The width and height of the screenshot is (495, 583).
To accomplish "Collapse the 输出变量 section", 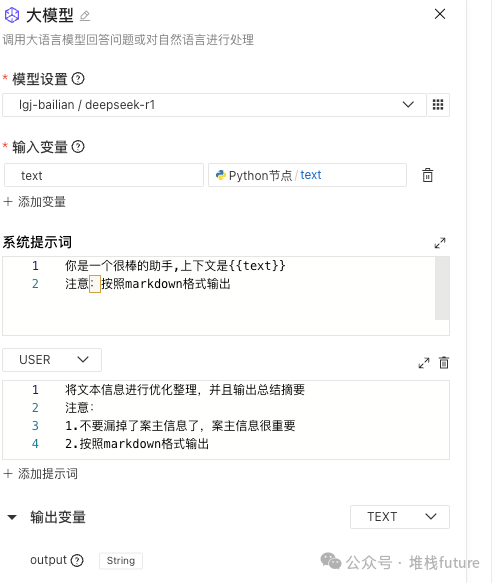I will coord(12,517).
